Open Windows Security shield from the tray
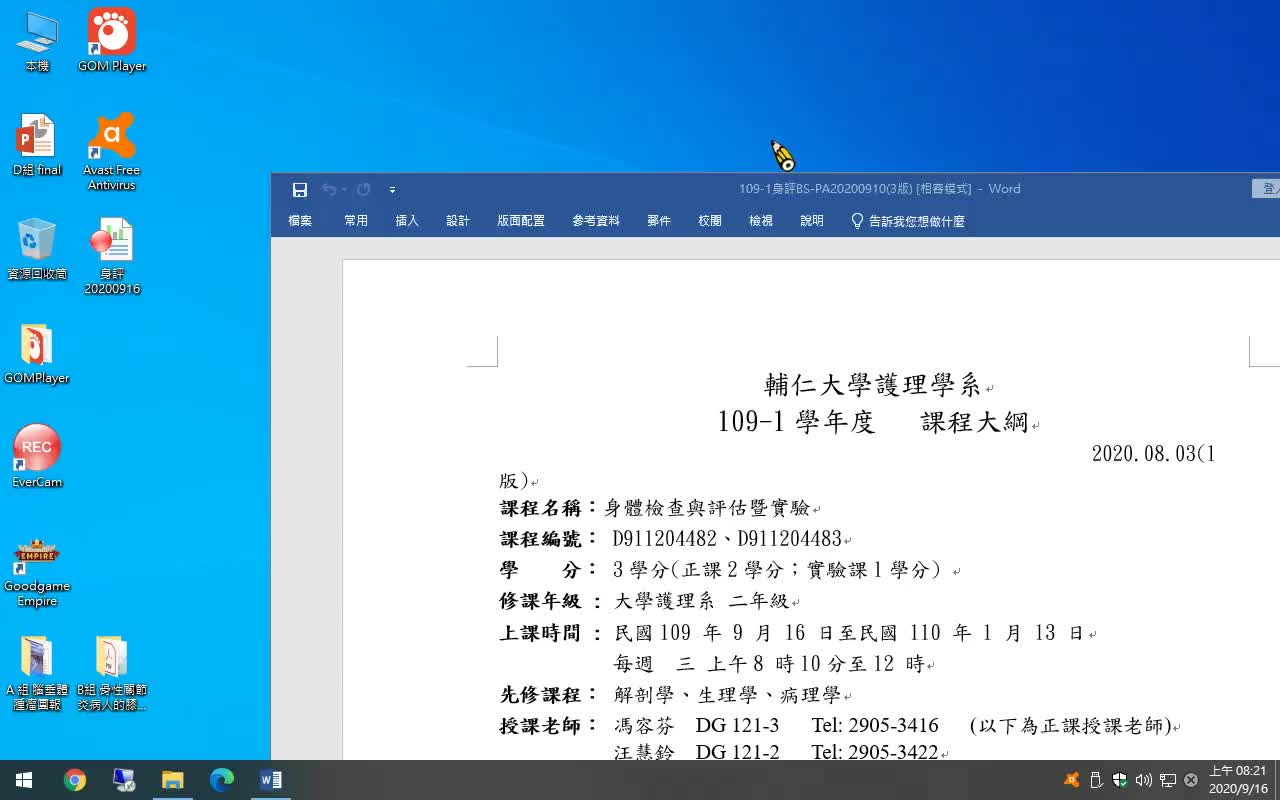The image size is (1280, 800). pyautogui.click(x=1119, y=780)
